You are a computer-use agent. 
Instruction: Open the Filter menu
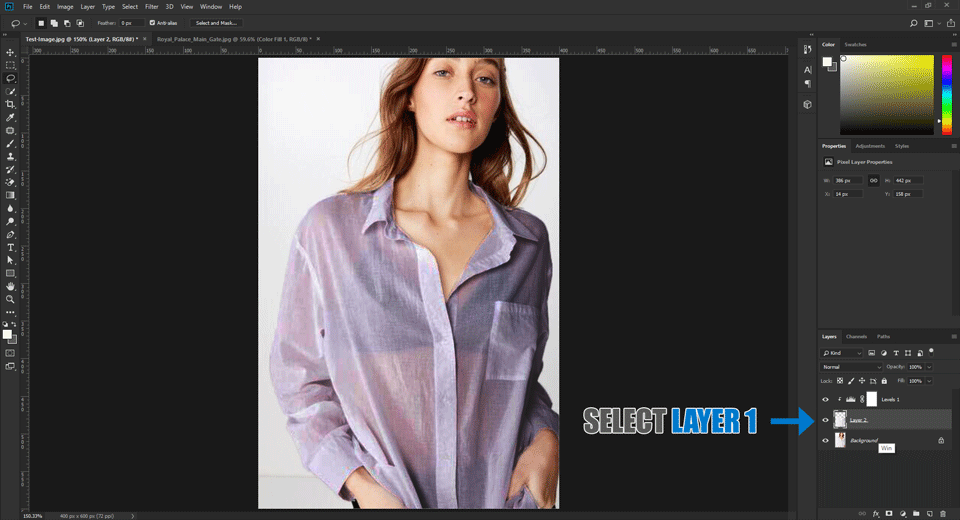click(151, 7)
